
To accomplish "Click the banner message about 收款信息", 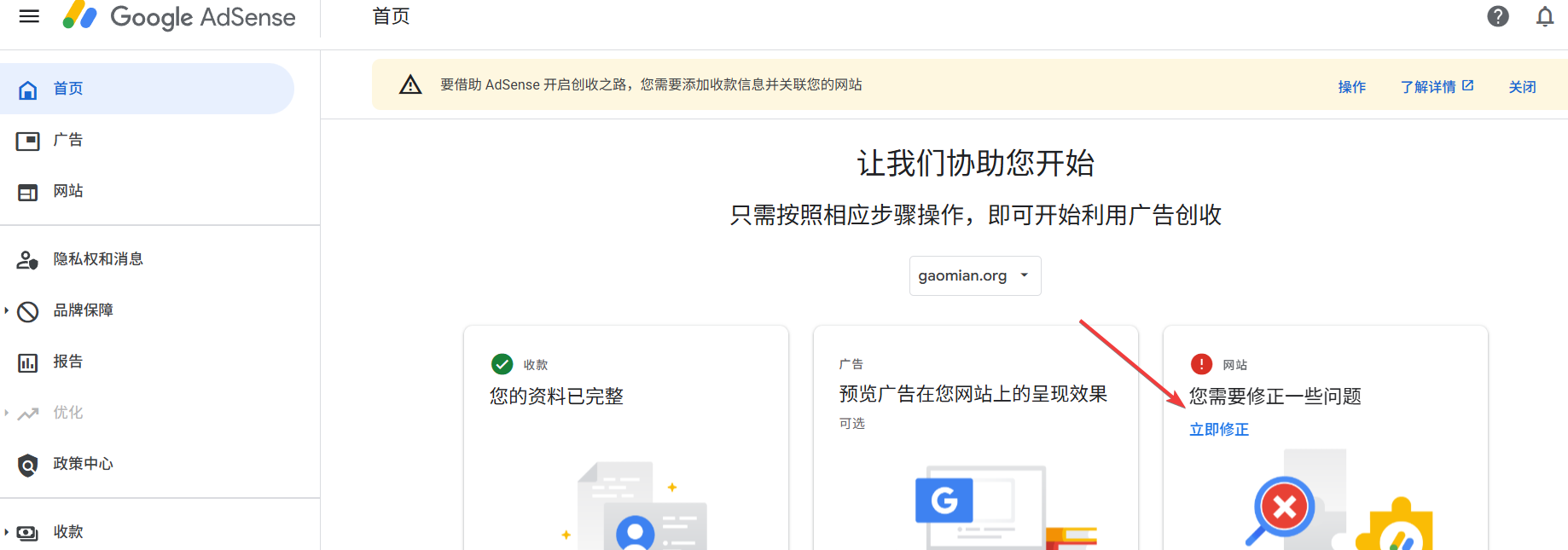I will (x=651, y=84).
